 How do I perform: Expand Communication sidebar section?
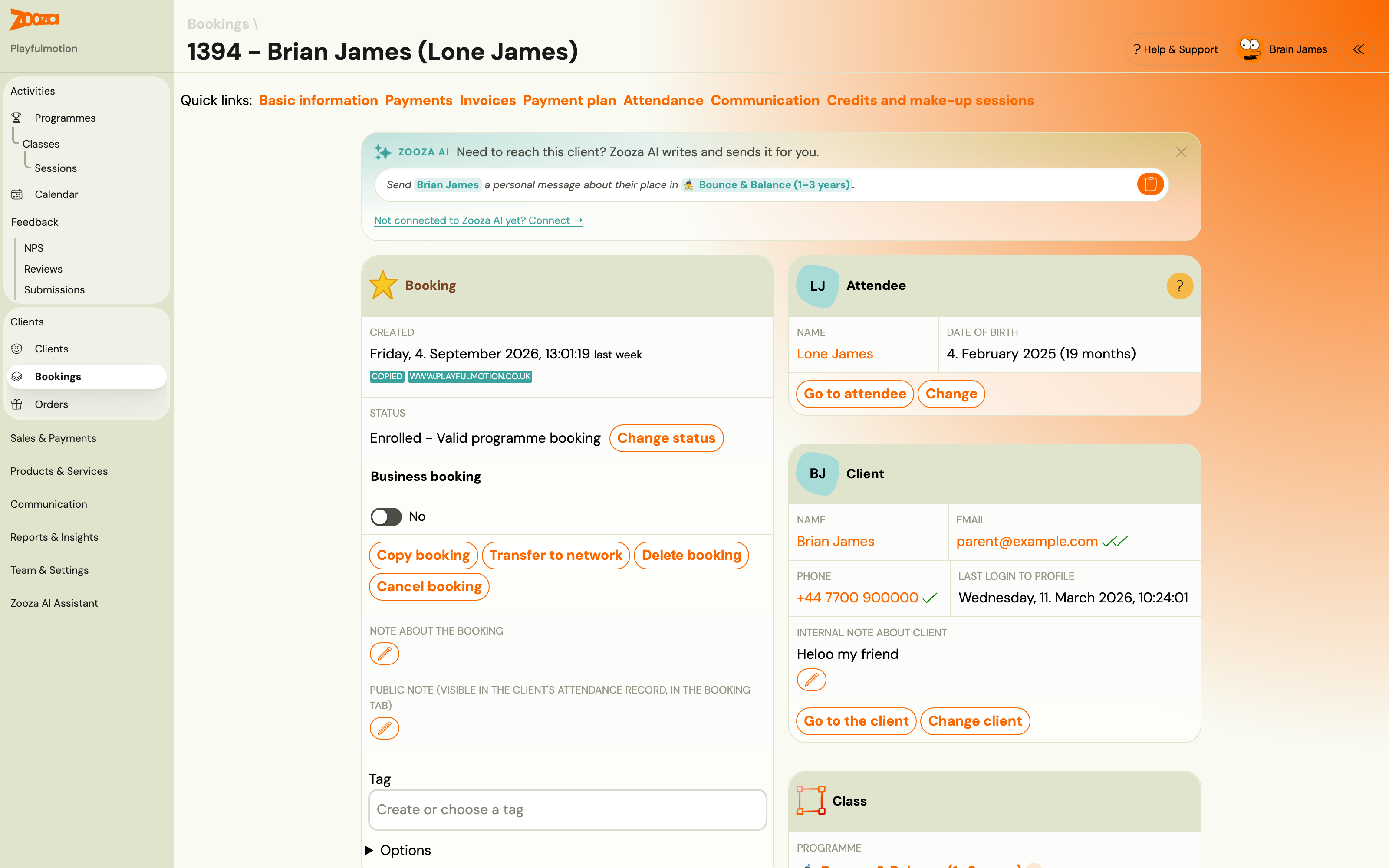(x=49, y=504)
